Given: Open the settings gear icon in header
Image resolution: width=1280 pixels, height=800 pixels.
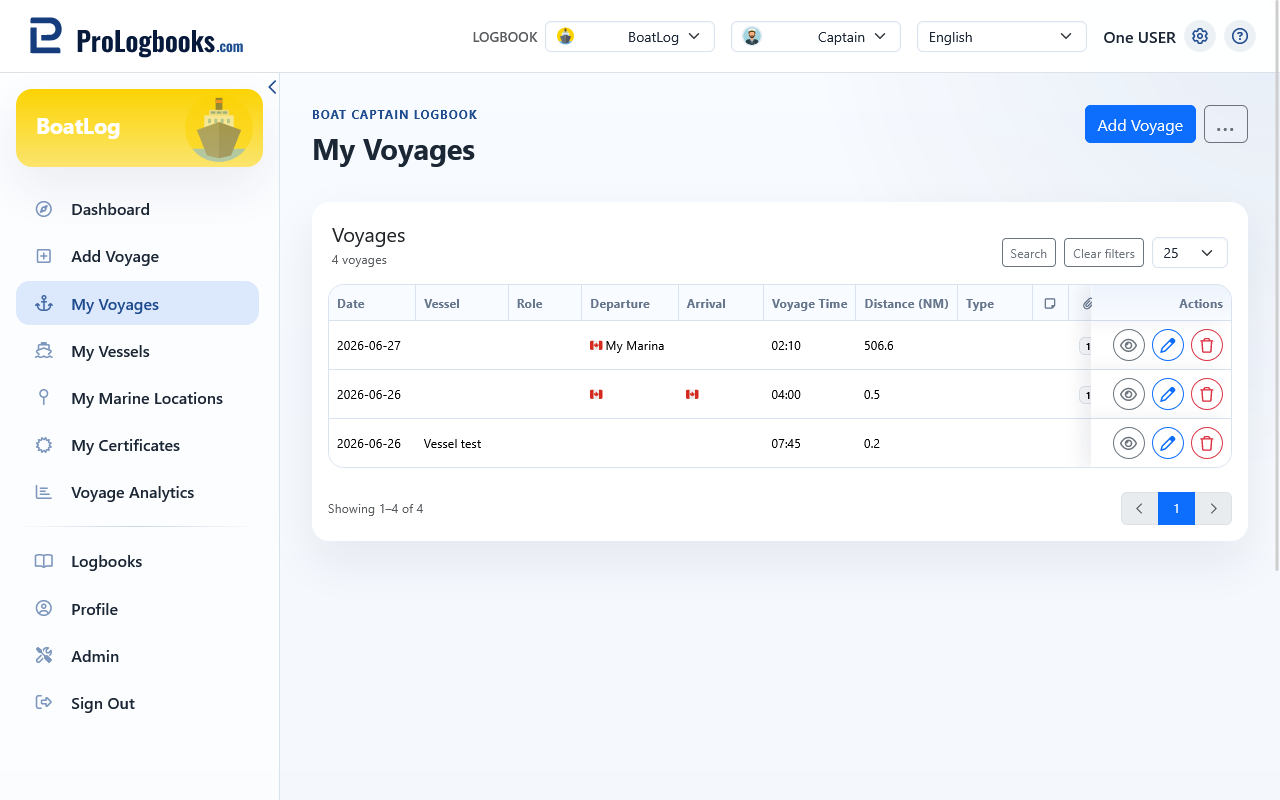Looking at the screenshot, I should point(1200,37).
